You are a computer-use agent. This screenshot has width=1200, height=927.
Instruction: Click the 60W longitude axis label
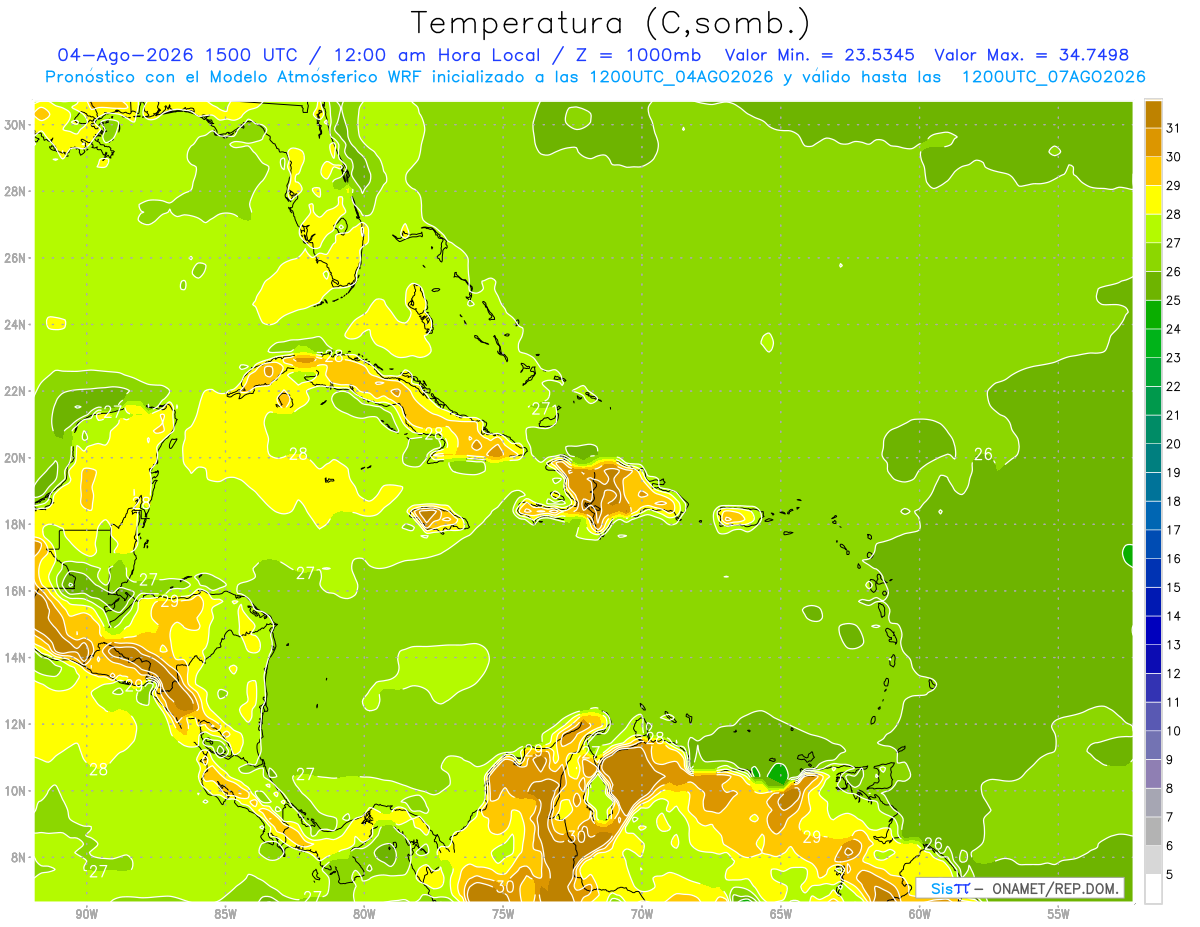(x=920, y=914)
